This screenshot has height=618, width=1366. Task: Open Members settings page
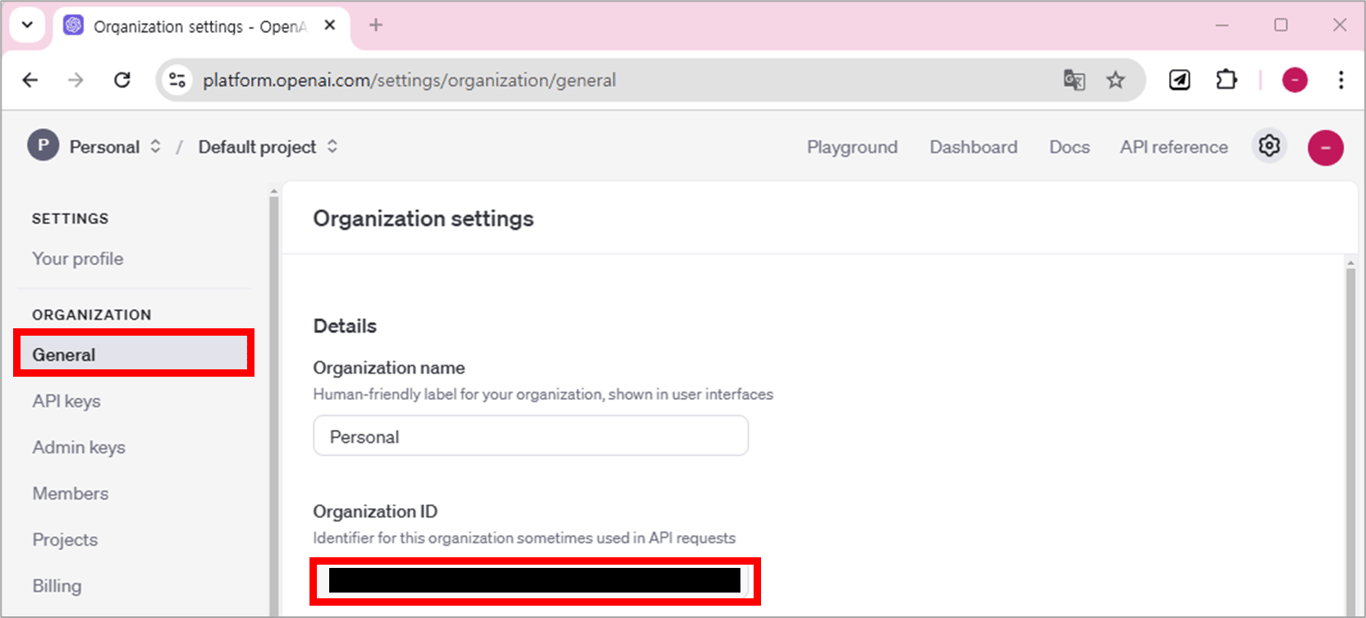[70, 493]
